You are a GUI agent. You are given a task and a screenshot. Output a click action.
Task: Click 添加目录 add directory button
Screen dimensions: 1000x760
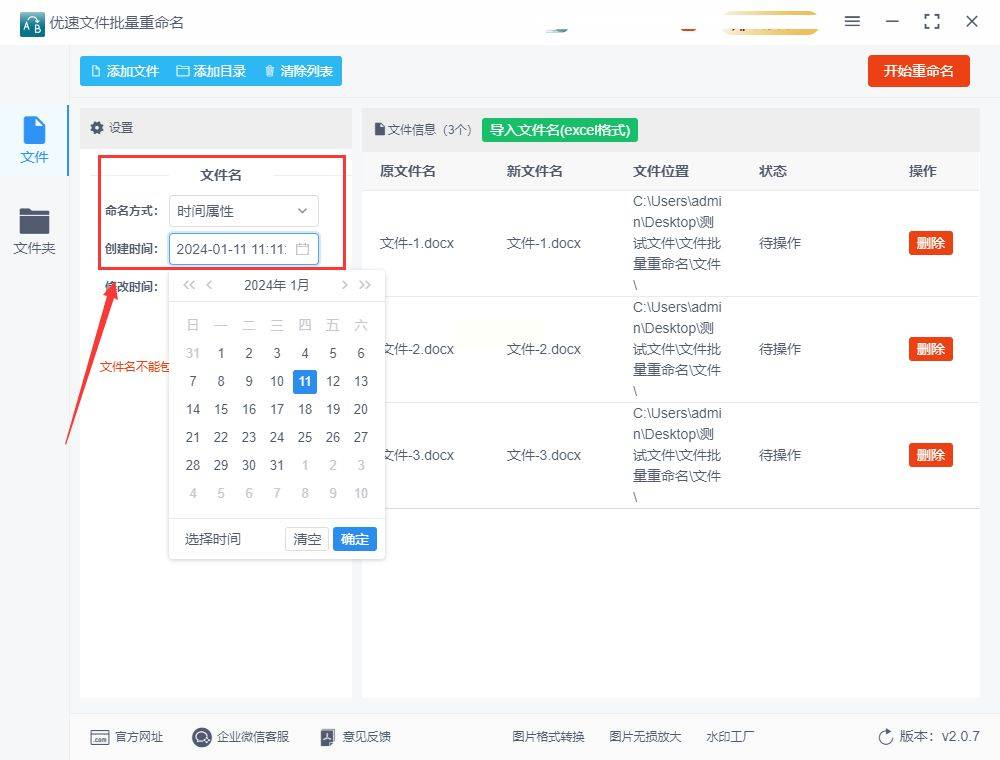(211, 71)
